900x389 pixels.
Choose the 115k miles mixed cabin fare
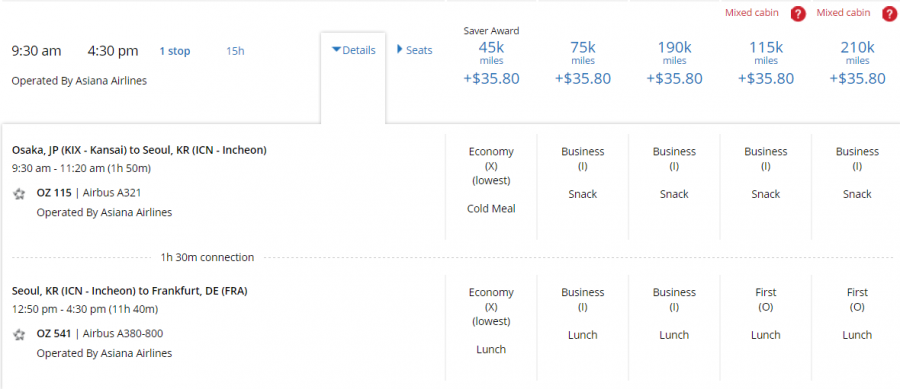[766, 63]
